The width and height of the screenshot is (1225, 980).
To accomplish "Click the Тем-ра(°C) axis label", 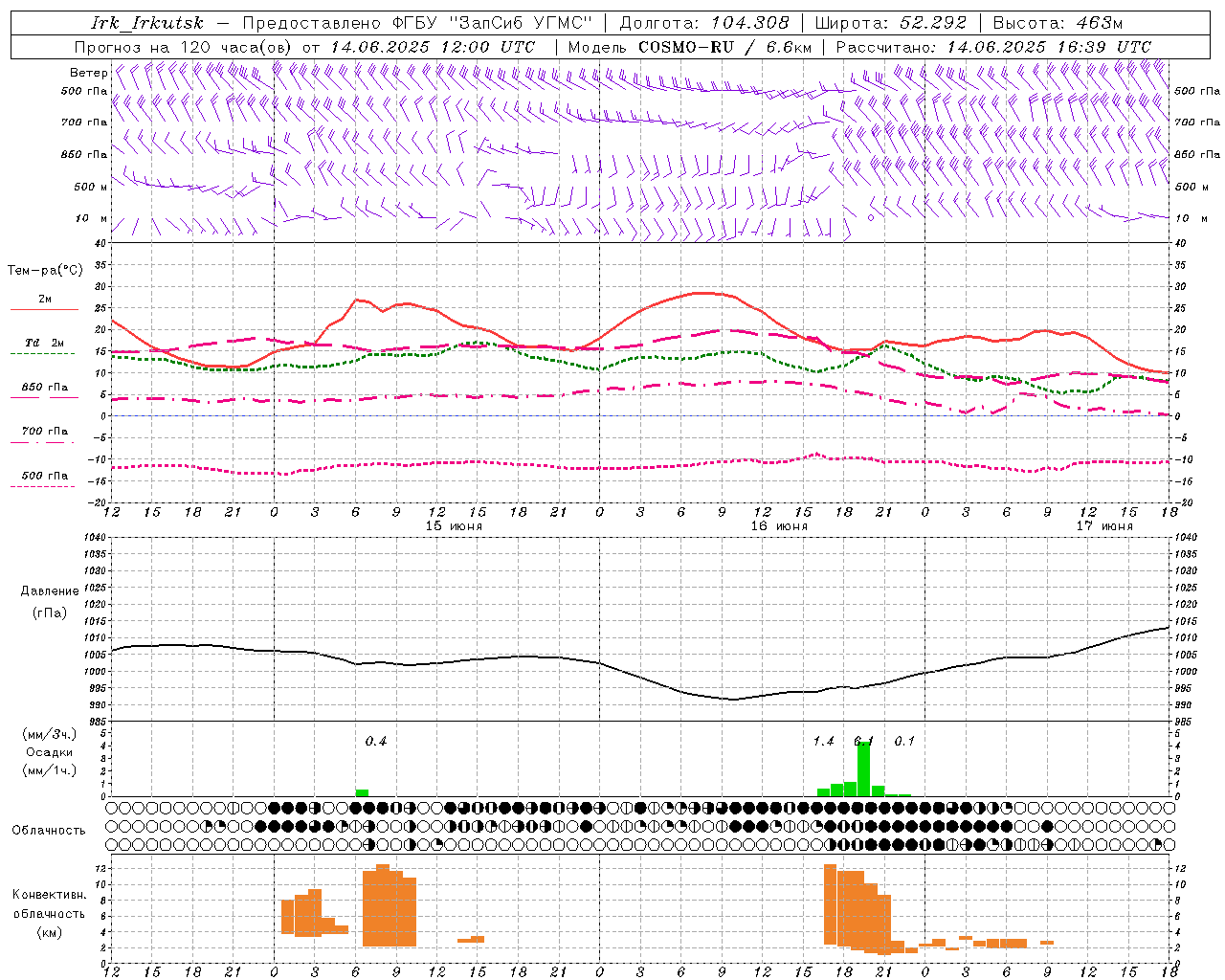I will [45, 271].
